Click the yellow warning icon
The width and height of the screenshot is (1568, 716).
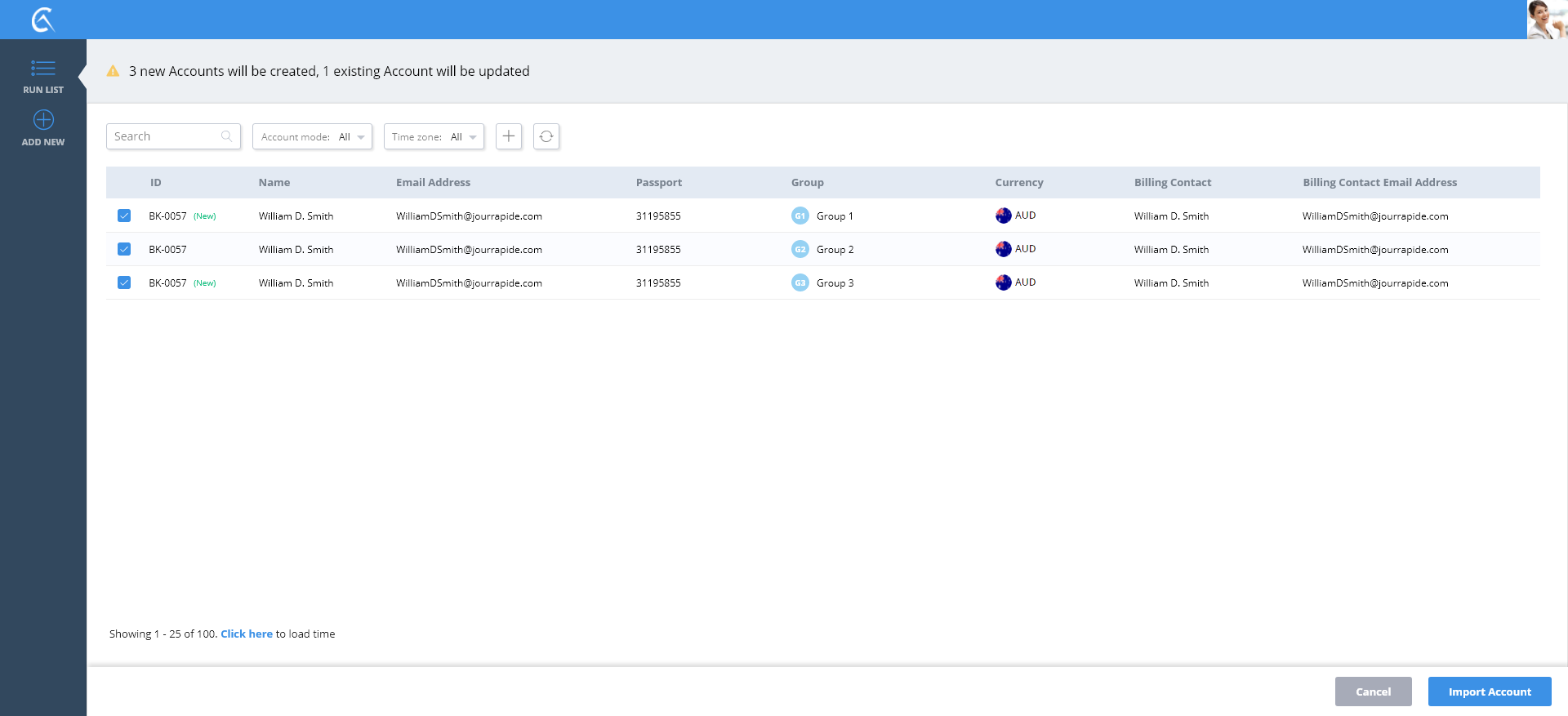114,72
